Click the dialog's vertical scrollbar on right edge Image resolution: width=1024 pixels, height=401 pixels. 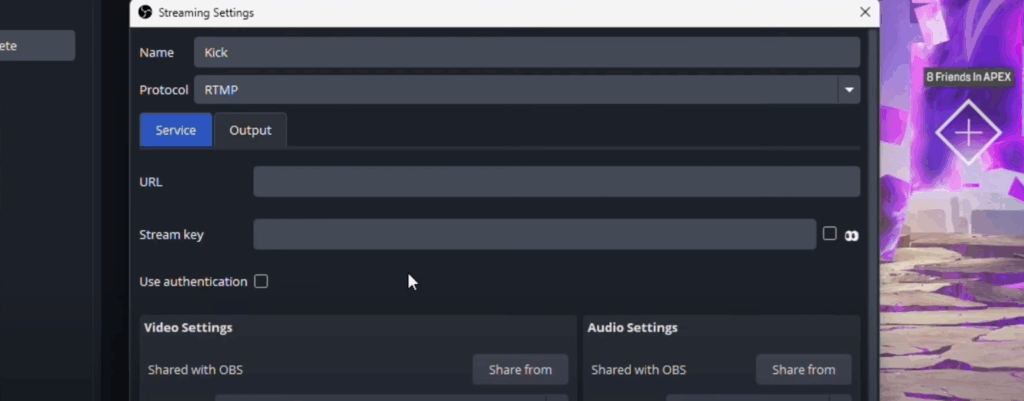pos(875,200)
